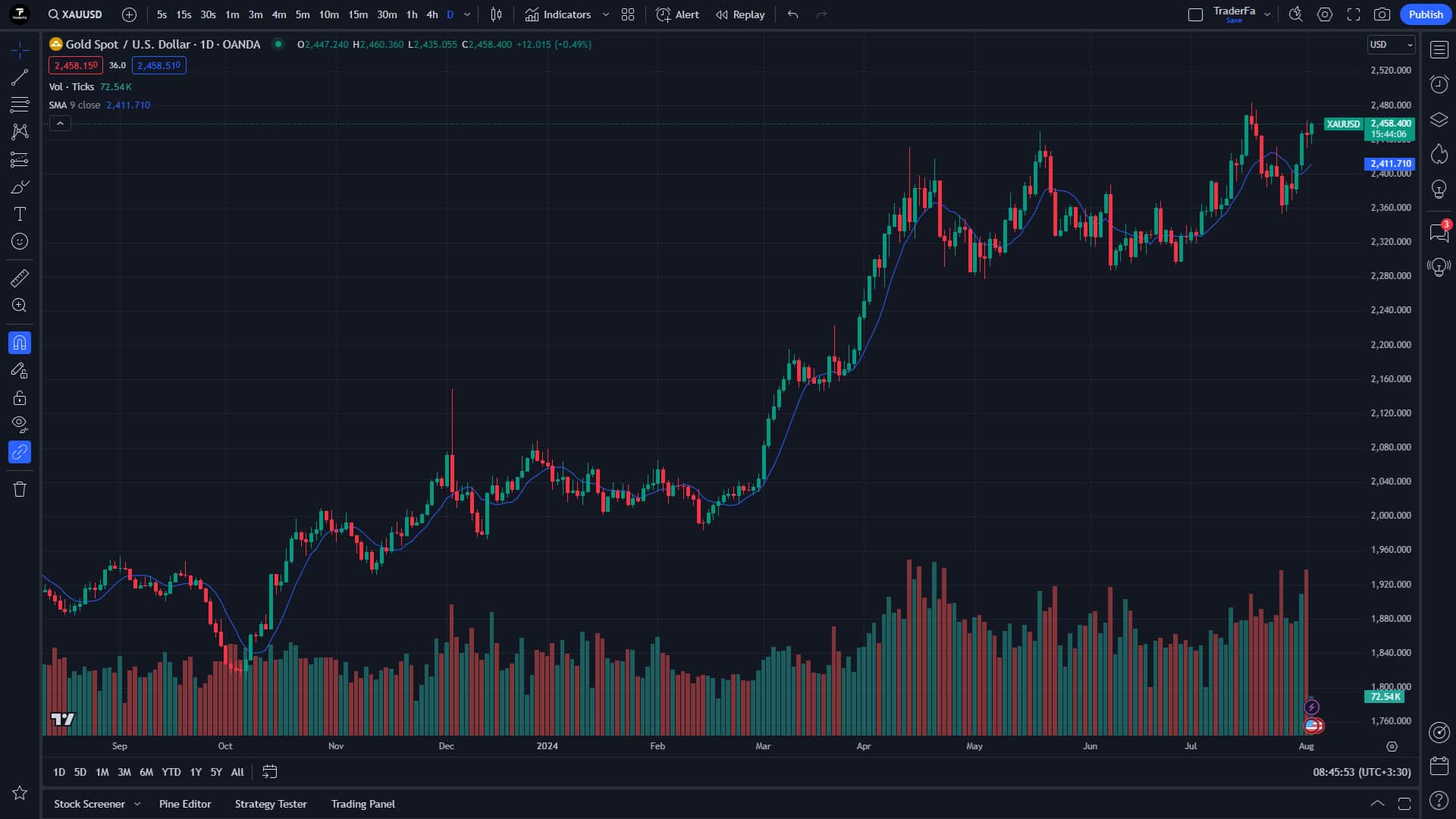The width and height of the screenshot is (1456, 819).
Task: Click the Publish button
Action: tap(1426, 14)
